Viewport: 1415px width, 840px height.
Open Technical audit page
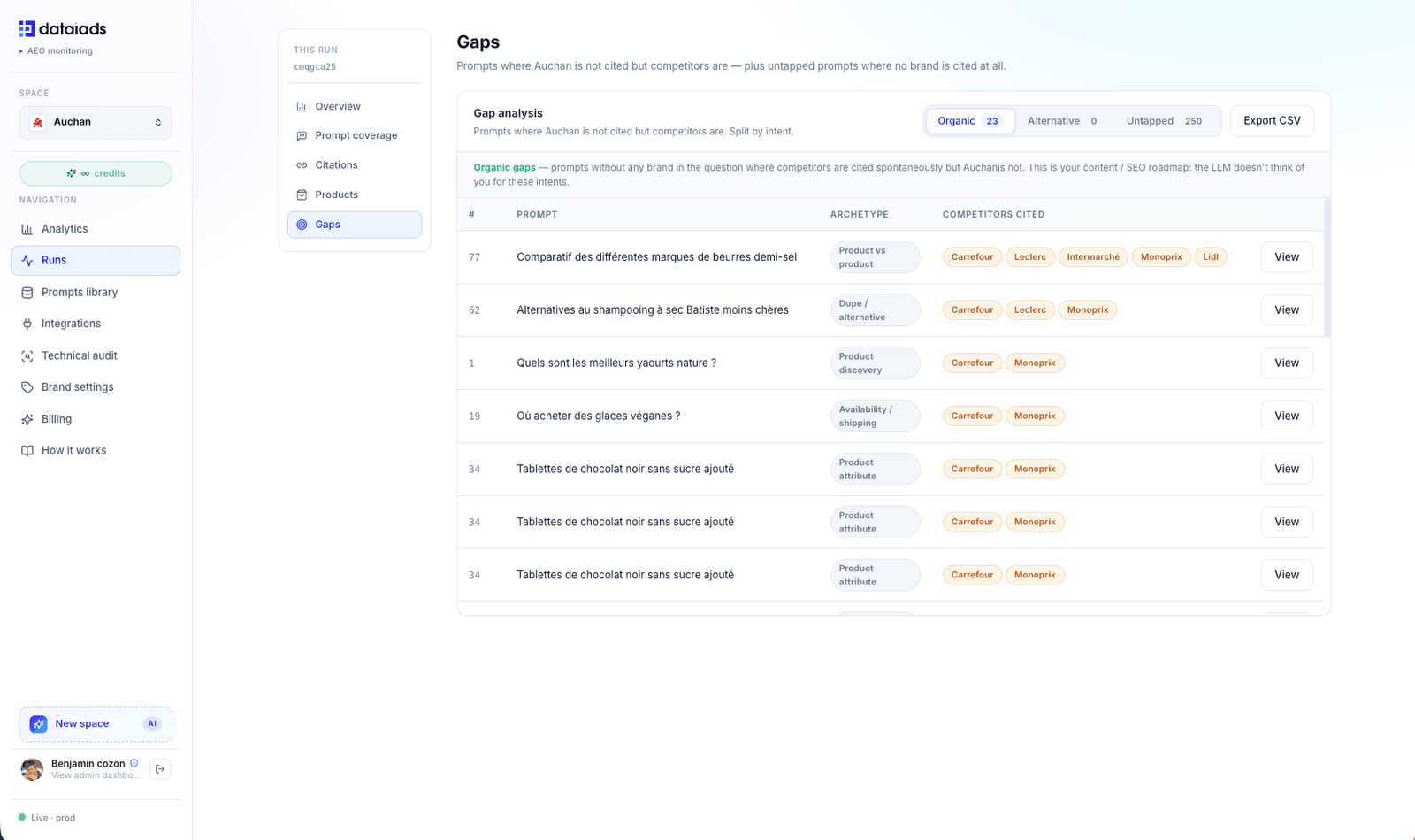(x=96, y=355)
